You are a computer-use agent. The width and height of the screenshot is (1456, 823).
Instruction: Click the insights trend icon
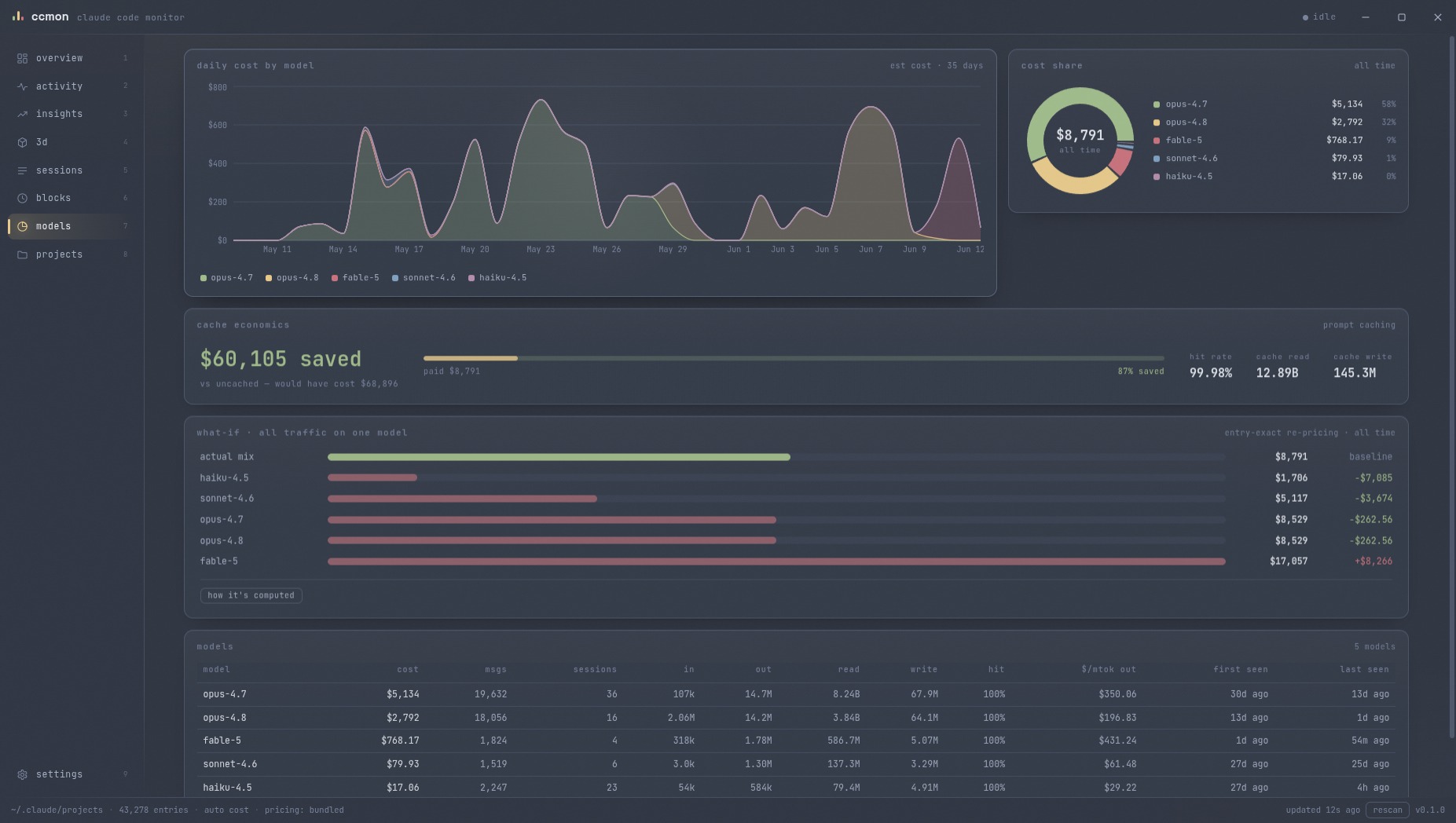(22, 114)
